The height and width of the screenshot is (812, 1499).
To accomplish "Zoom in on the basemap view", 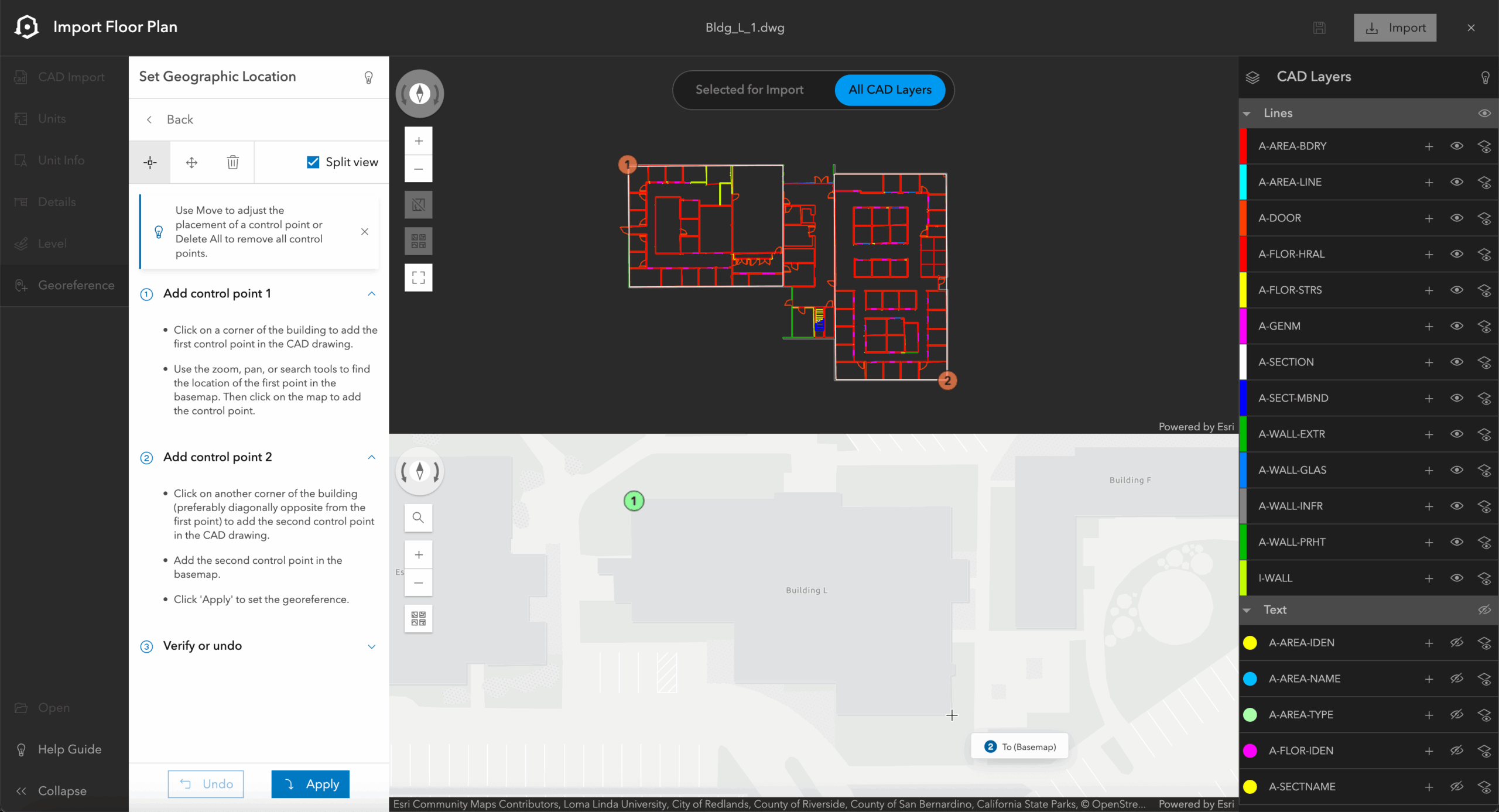I will coord(418,554).
